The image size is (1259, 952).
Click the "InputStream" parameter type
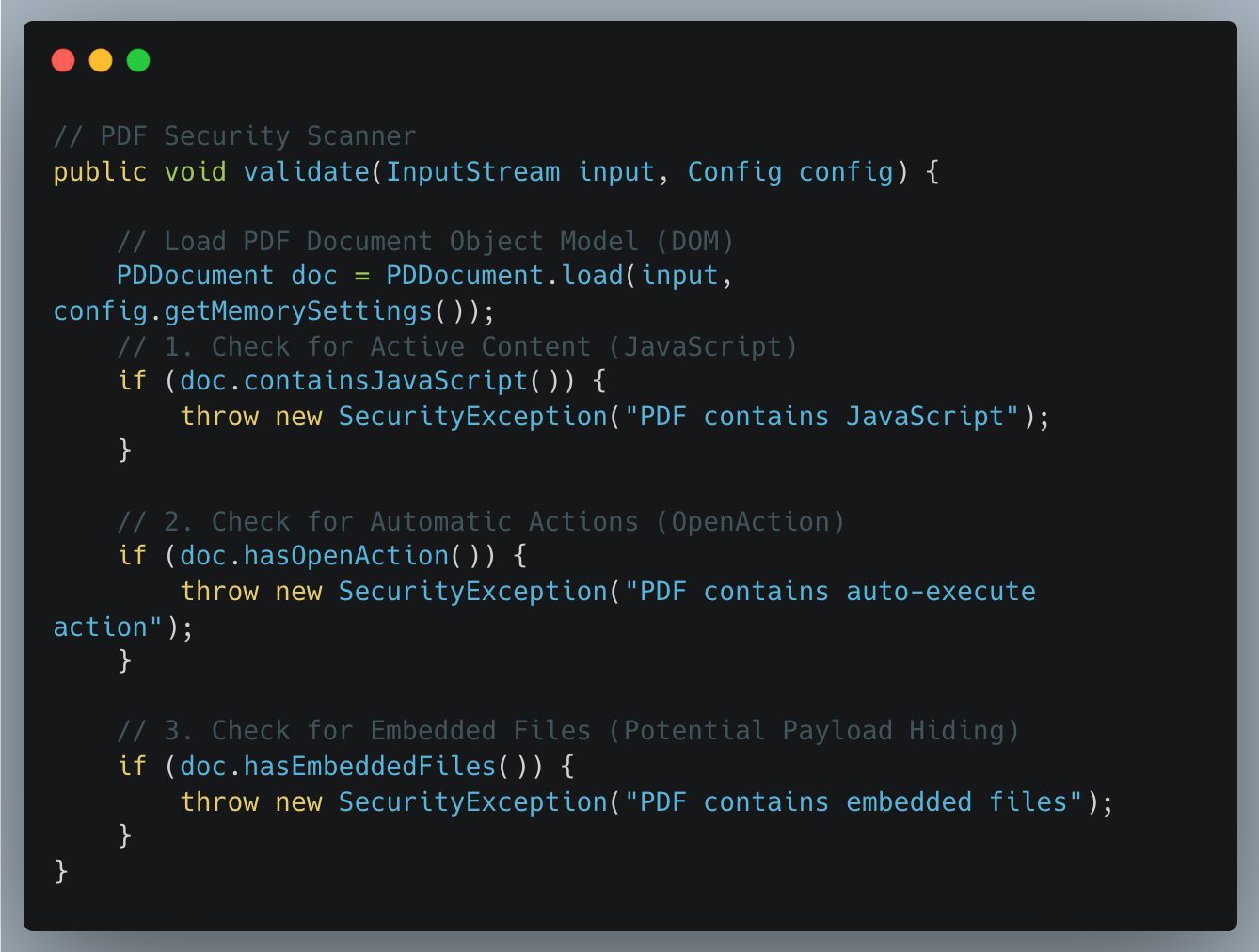(x=472, y=172)
